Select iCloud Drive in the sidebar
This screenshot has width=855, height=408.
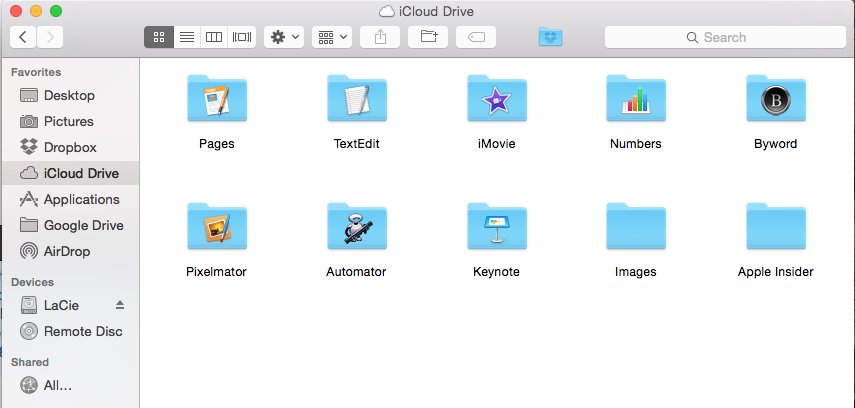[70, 173]
